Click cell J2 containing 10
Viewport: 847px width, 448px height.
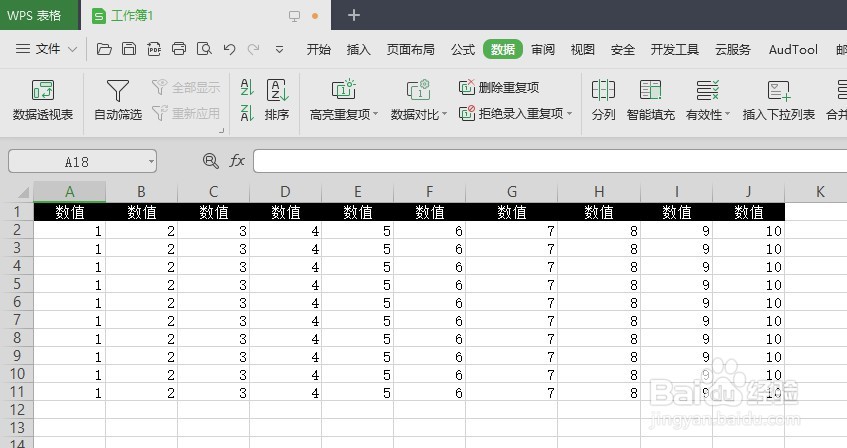coord(749,231)
